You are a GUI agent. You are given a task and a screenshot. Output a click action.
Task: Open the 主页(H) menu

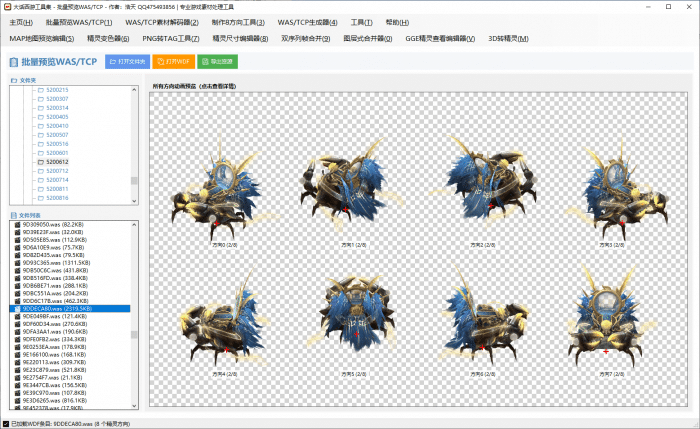(x=21, y=22)
